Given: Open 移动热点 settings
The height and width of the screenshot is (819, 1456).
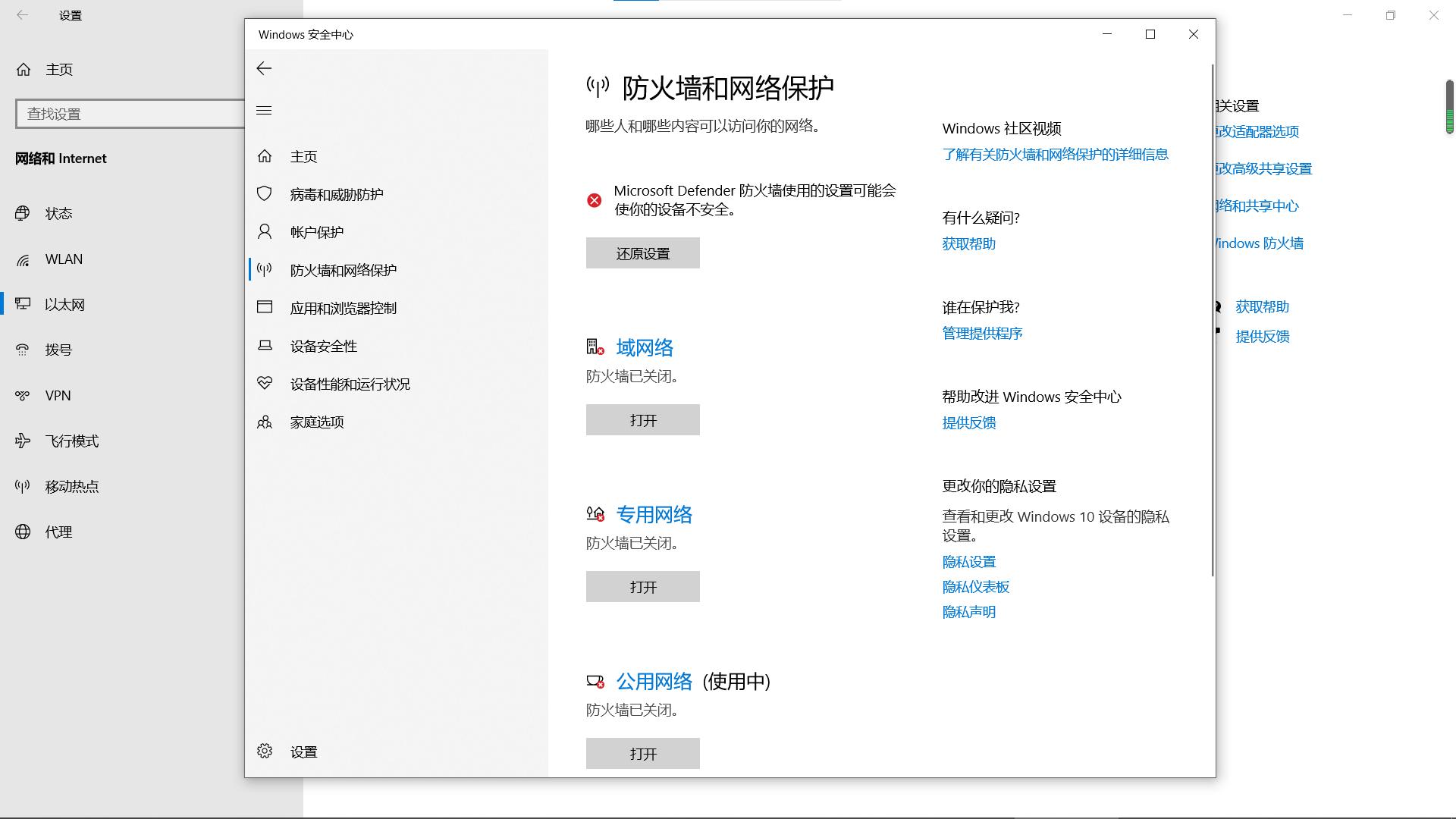Looking at the screenshot, I should click(x=71, y=486).
